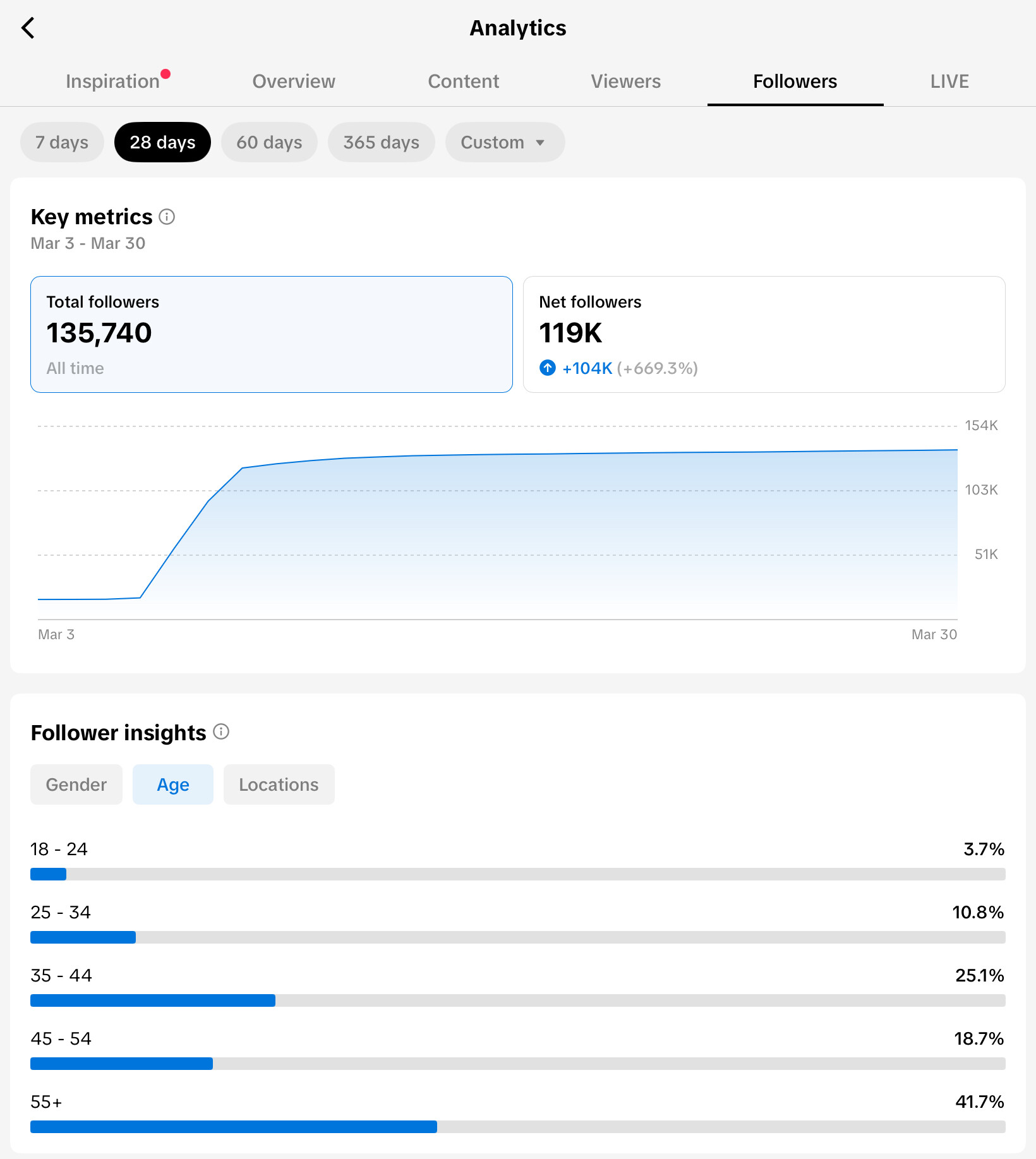Image resolution: width=1036 pixels, height=1159 pixels.
Task: Open Key metrics info icon
Action: tap(167, 217)
